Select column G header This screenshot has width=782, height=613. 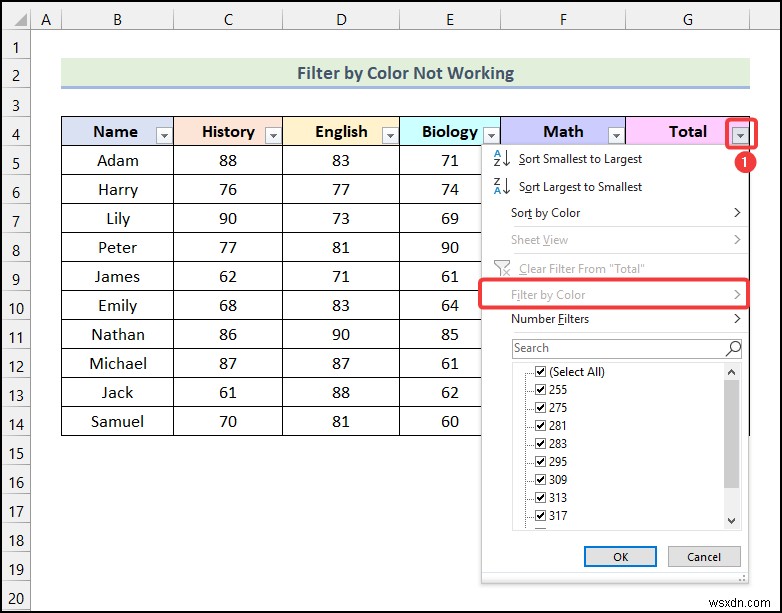coord(688,19)
